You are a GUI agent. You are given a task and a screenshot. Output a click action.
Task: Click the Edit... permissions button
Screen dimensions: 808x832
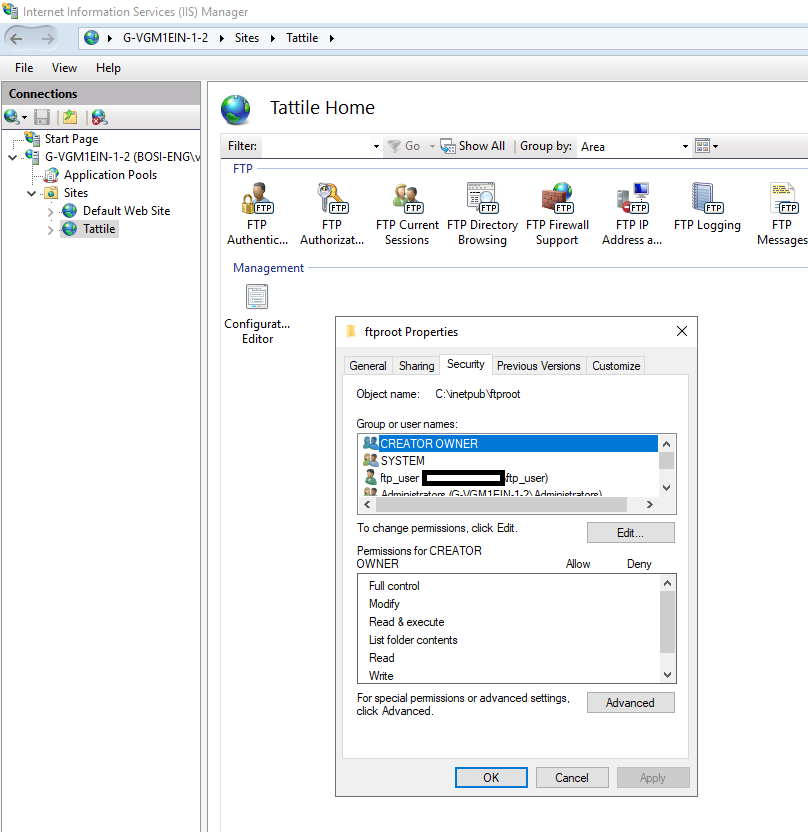tap(630, 533)
